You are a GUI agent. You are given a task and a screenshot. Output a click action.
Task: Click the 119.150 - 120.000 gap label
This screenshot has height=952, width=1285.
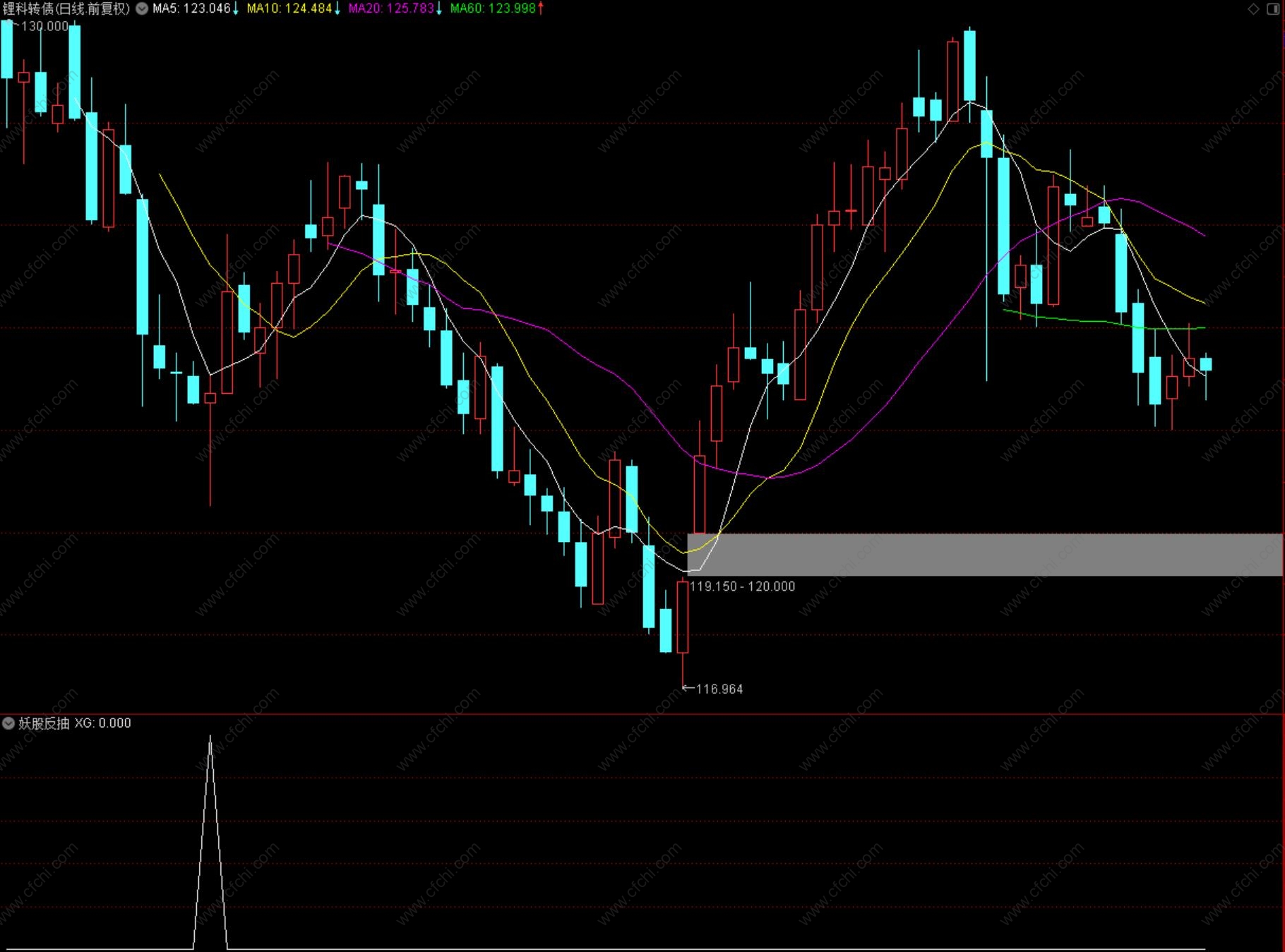coord(742,586)
